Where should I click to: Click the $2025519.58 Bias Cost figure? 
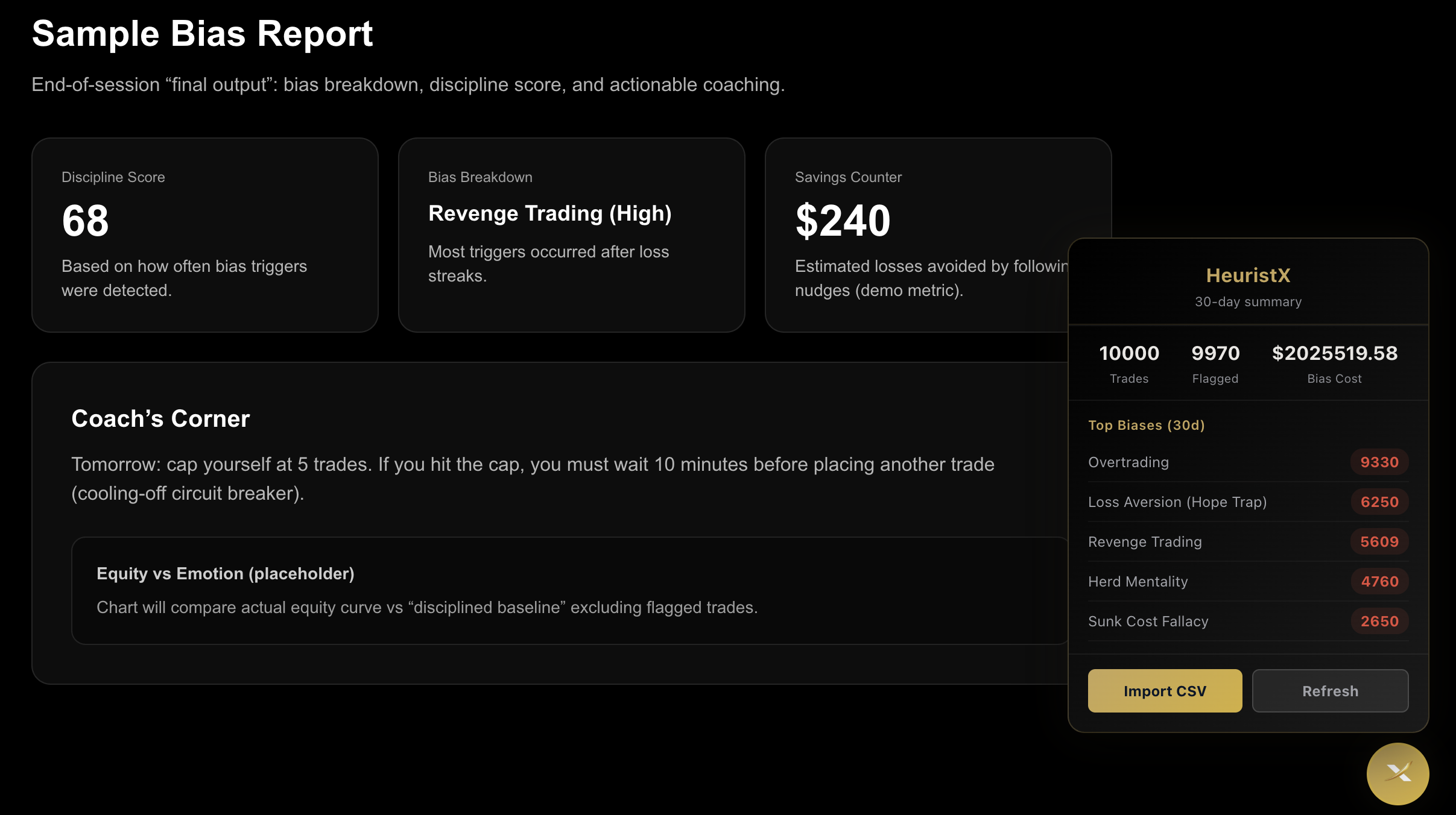[x=1334, y=354]
